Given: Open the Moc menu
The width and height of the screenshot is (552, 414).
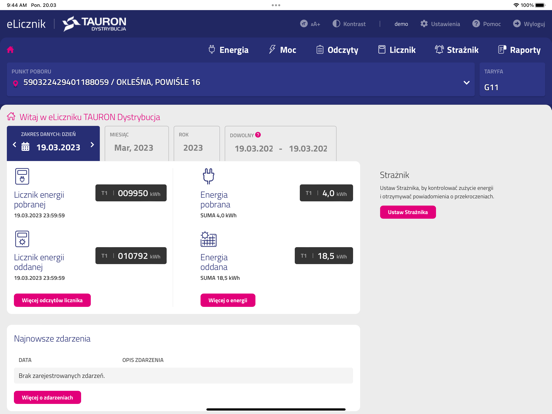Looking at the screenshot, I should (282, 50).
